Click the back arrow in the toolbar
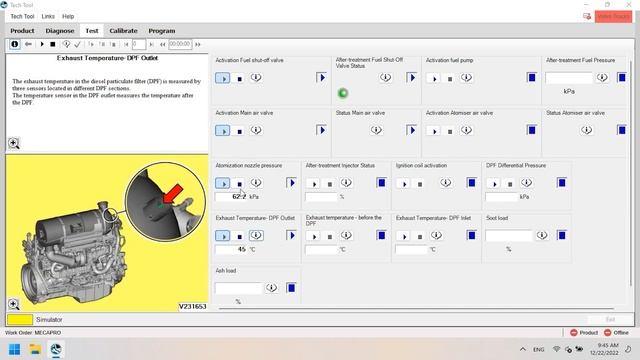Screen dimensions: 640x360 [28, 44]
